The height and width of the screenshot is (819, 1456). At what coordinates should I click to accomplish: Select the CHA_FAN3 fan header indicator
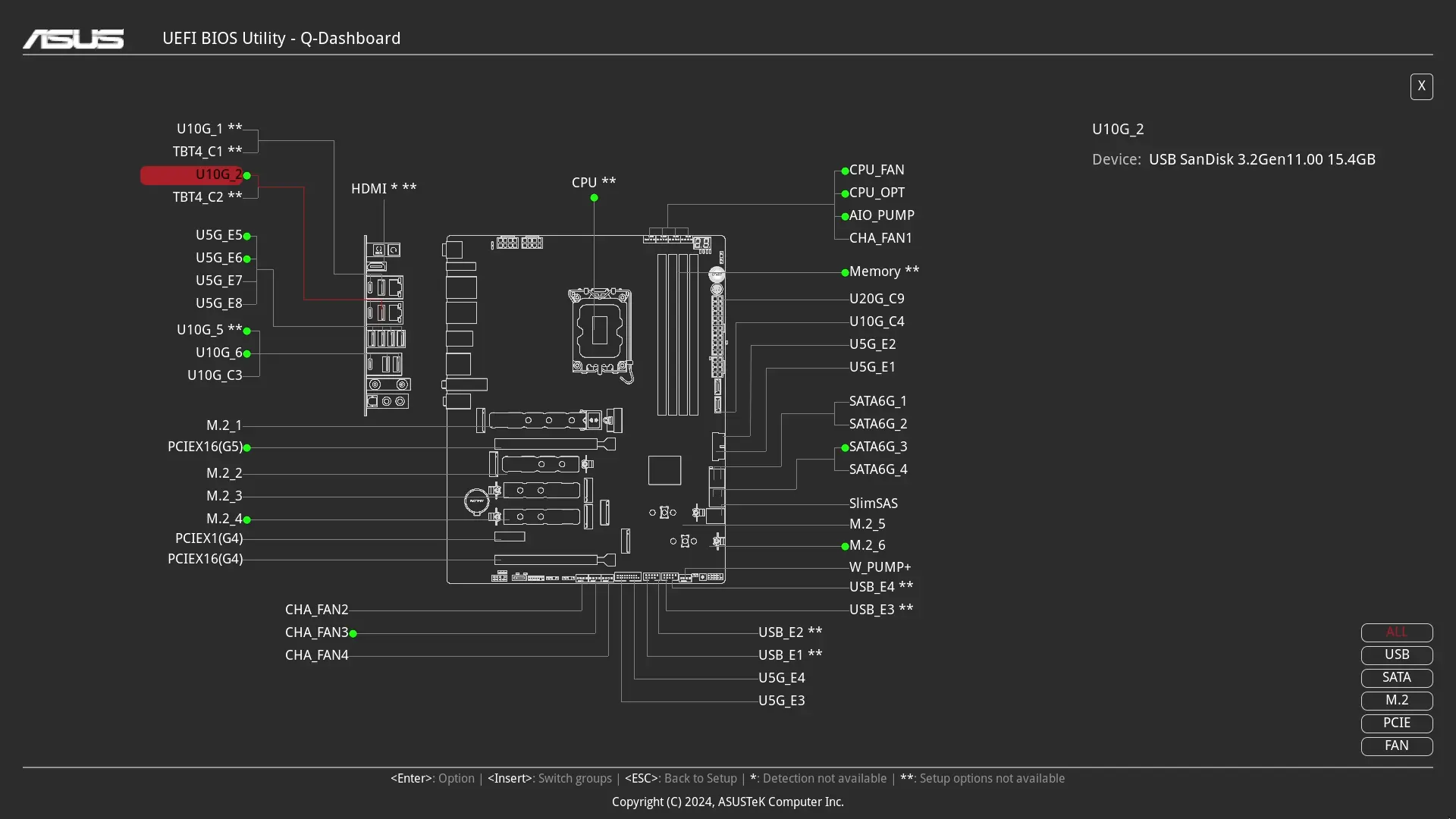(353, 634)
